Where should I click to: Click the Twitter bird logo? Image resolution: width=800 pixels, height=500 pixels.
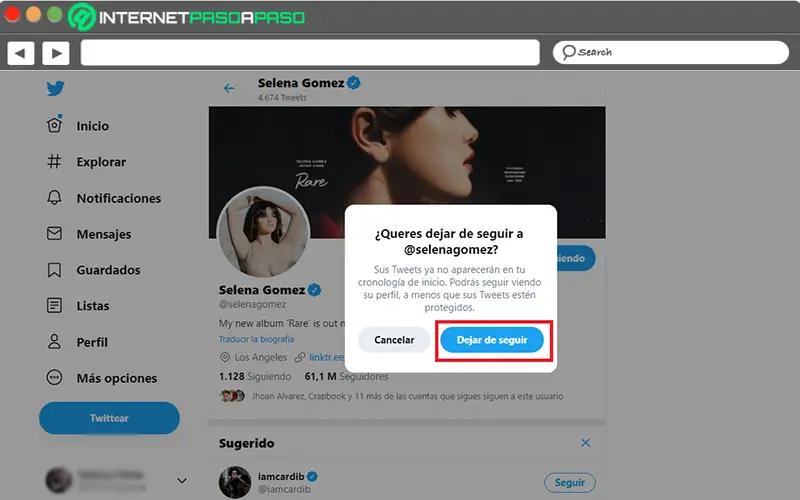56,89
